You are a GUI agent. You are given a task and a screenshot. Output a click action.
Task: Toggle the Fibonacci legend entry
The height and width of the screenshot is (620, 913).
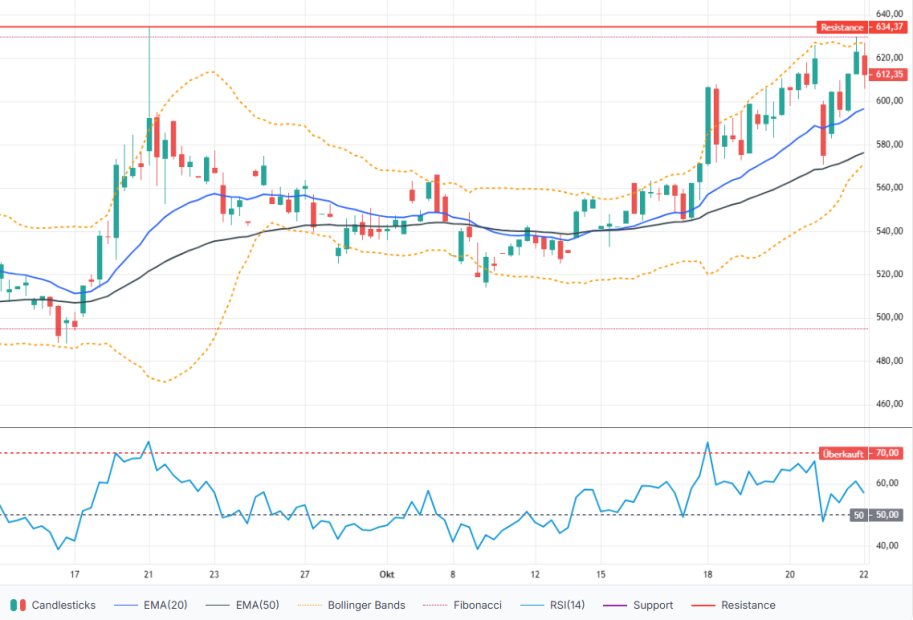(462, 605)
